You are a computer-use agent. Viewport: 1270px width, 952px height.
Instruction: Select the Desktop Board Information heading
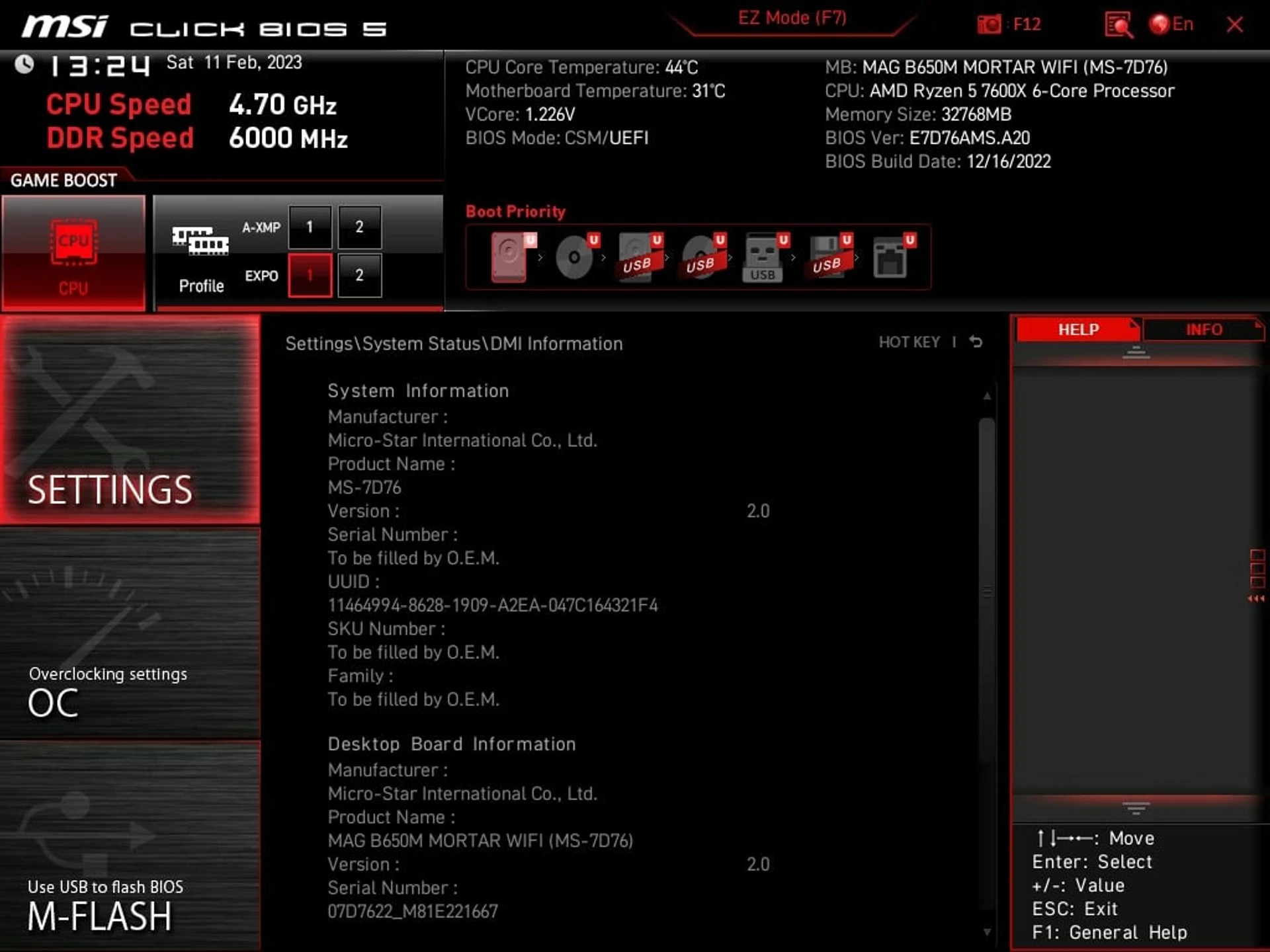pos(452,744)
